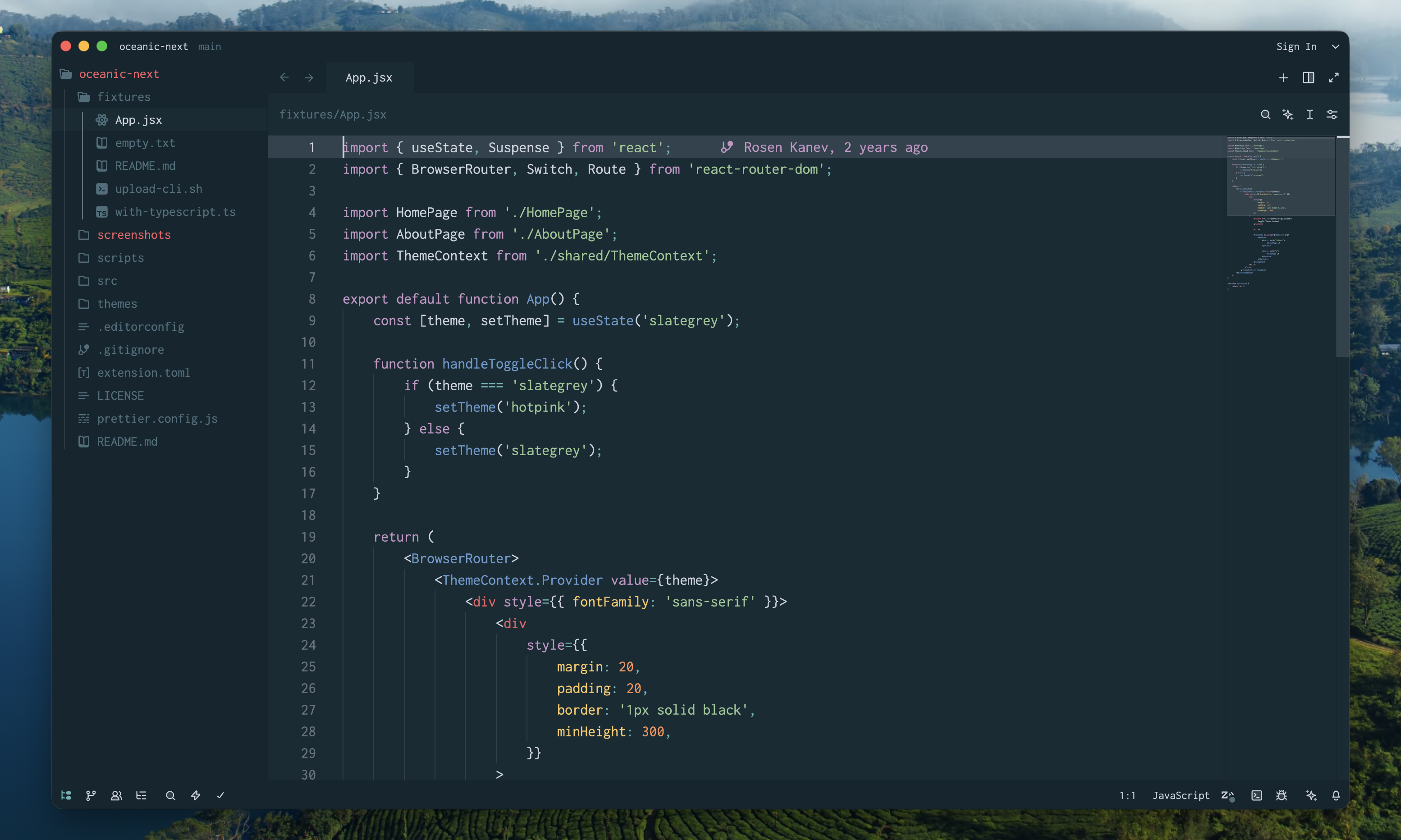Click the Rosen Kanev git blame annotation
The width and height of the screenshot is (1401, 840).
tap(824, 147)
